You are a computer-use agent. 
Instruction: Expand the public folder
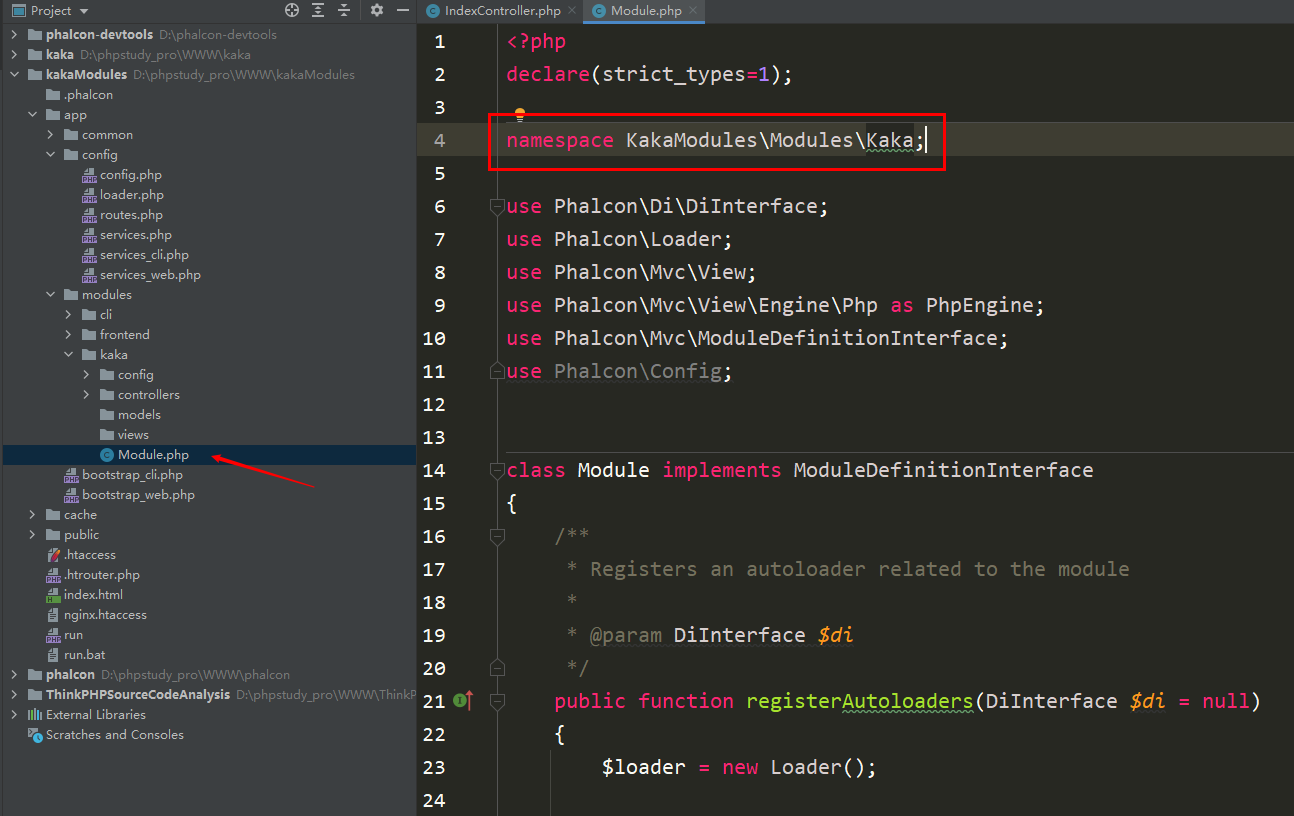pos(32,534)
